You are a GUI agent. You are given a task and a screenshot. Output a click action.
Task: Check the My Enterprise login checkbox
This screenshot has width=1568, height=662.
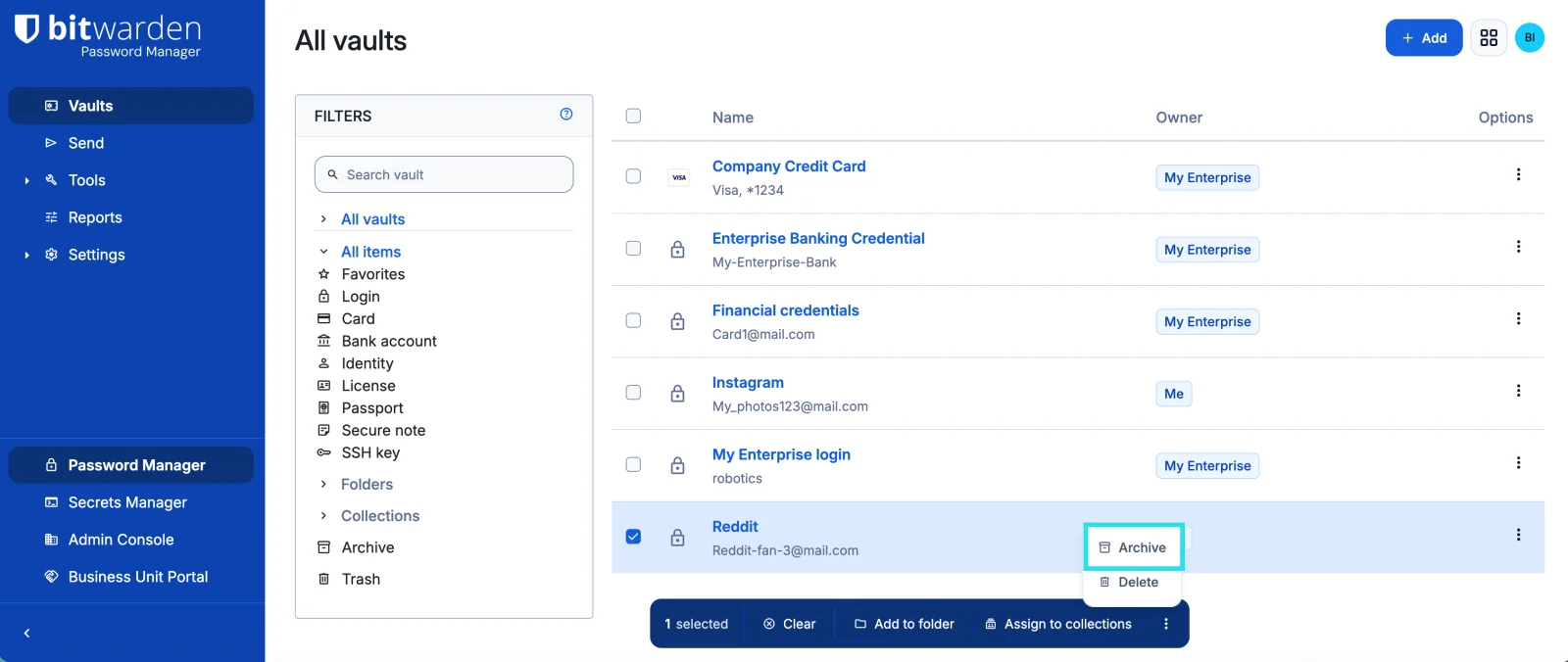(633, 464)
